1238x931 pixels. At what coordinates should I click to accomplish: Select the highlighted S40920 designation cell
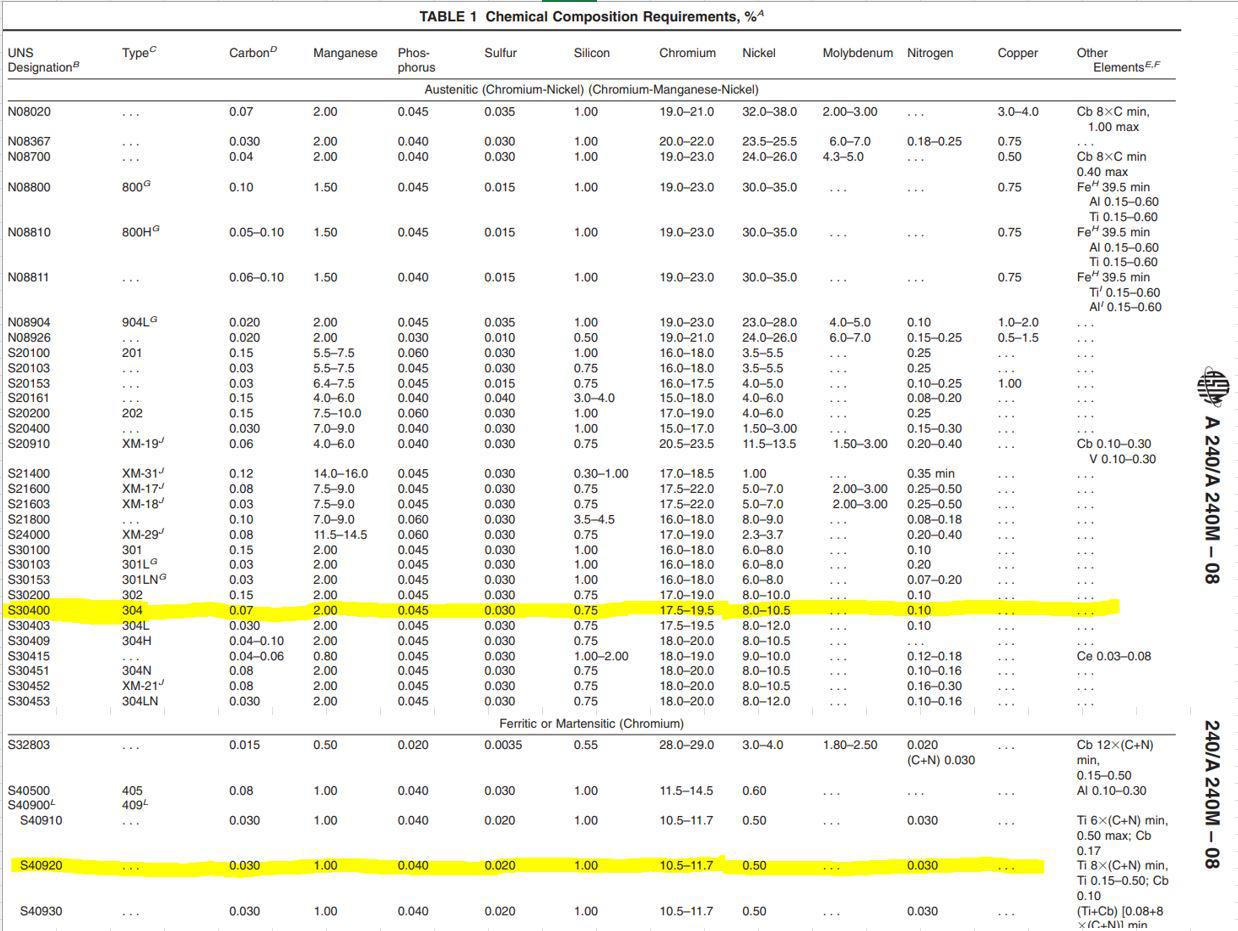[x=41, y=866]
